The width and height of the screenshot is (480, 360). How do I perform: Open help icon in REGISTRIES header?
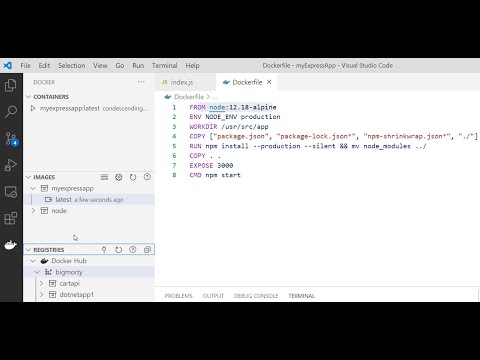coord(133,250)
